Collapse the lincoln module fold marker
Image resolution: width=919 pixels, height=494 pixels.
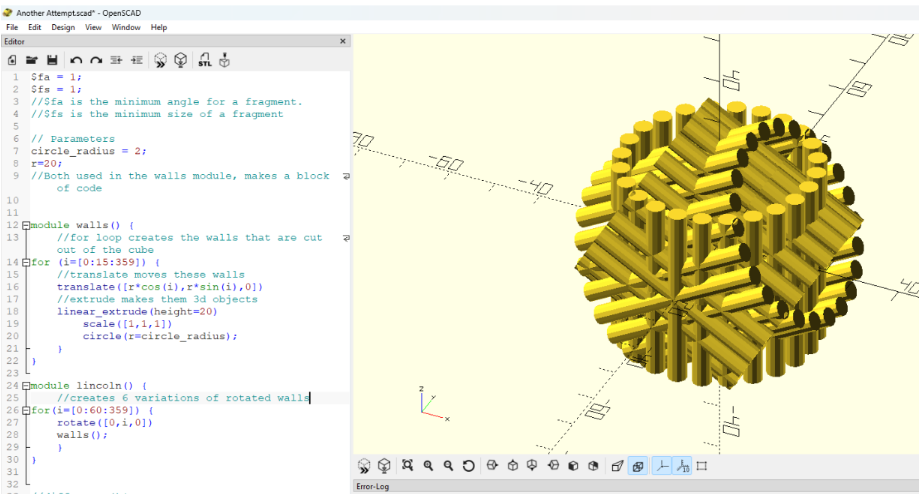[x=26, y=385]
